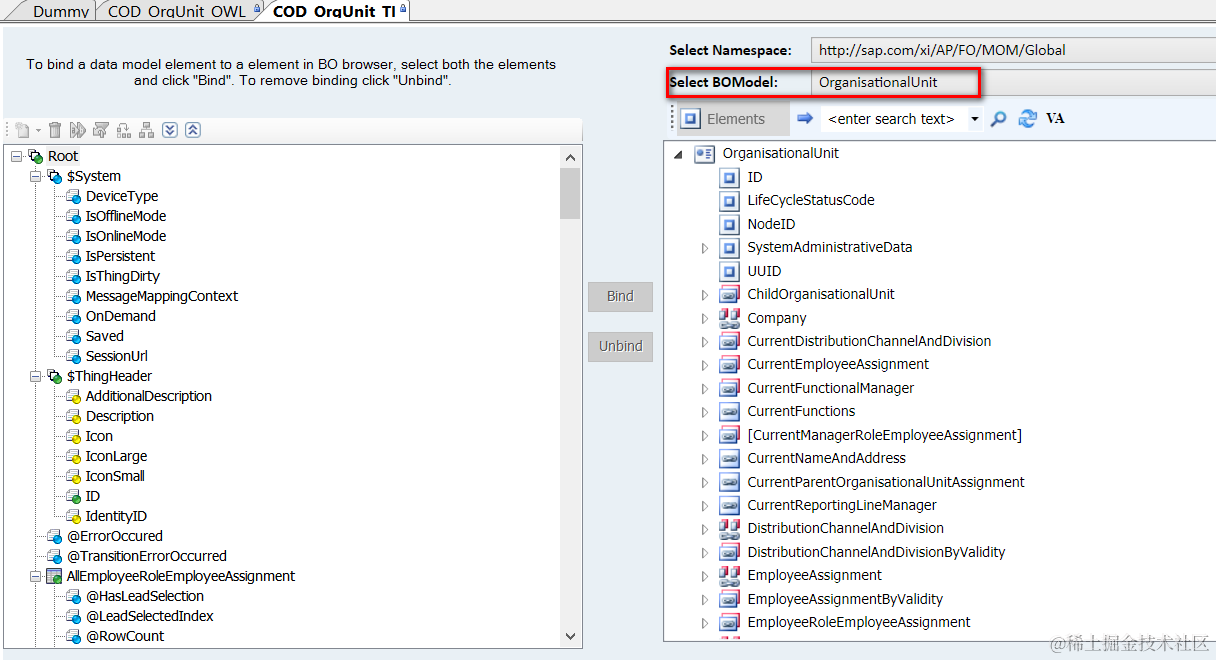This screenshot has width=1216, height=660.
Task: Expand SystemAdministrativeData element
Action: tap(704, 248)
